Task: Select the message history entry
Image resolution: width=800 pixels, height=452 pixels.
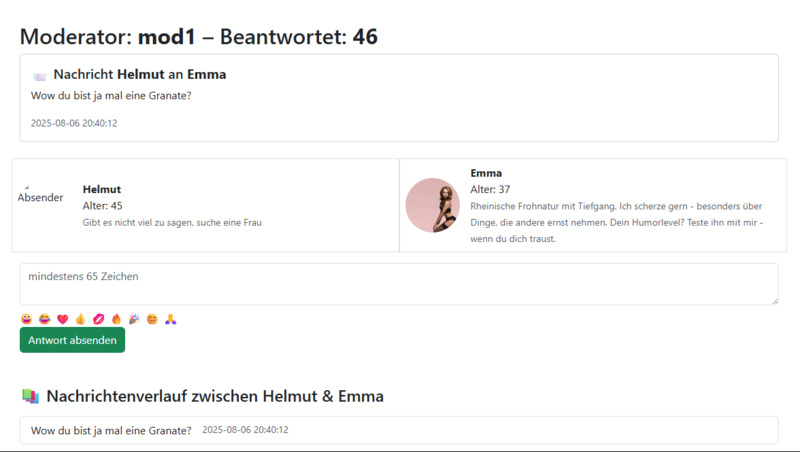Action: click(x=399, y=430)
